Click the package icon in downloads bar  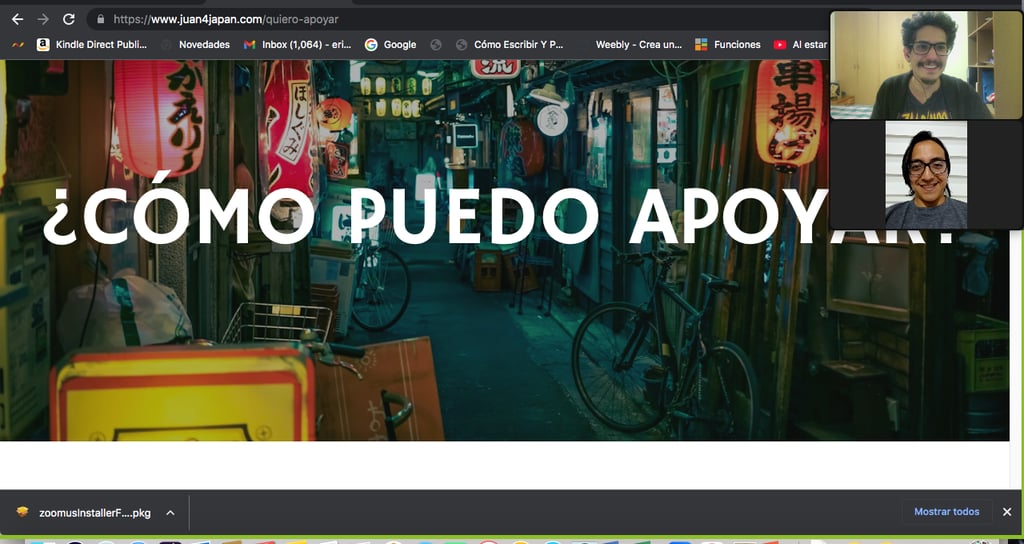pyautogui.click(x=22, y=512)
